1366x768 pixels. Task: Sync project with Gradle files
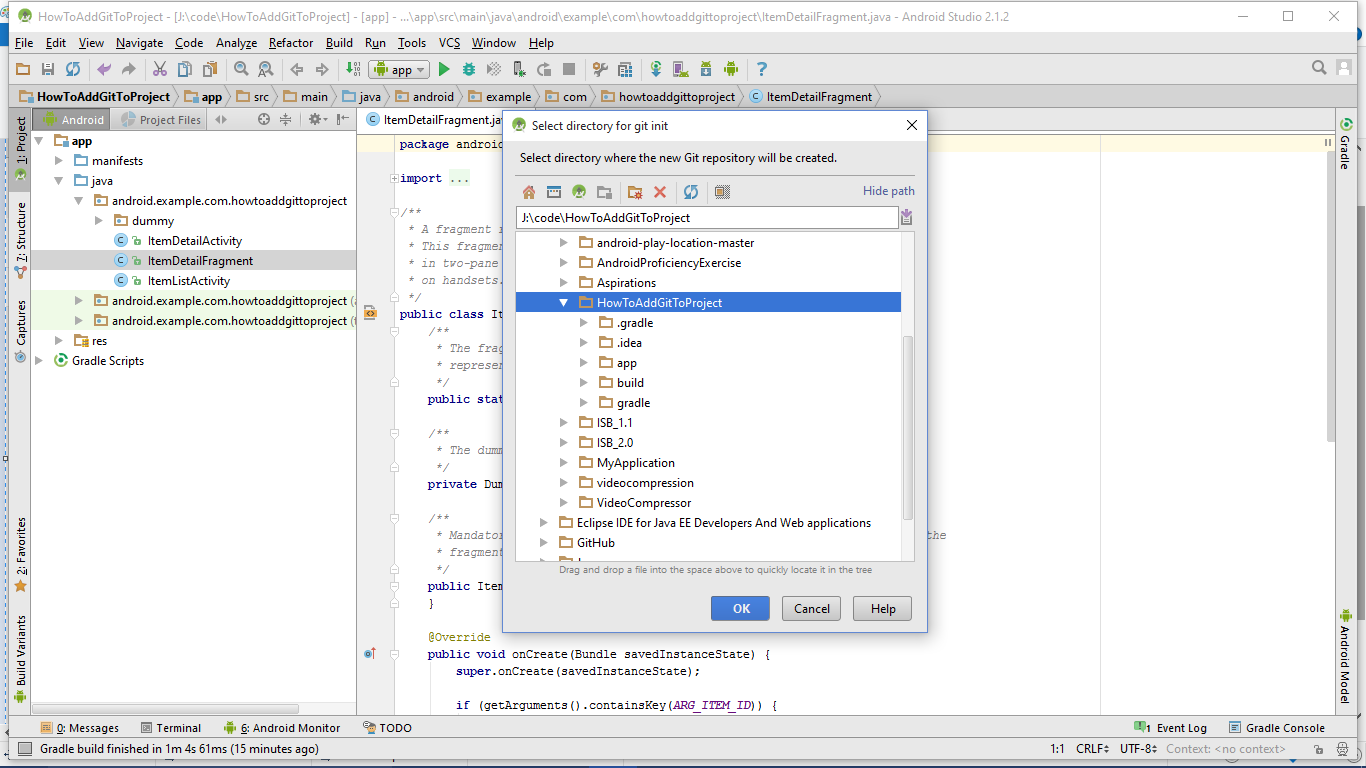pyautogui.click(x=656, y=70)
